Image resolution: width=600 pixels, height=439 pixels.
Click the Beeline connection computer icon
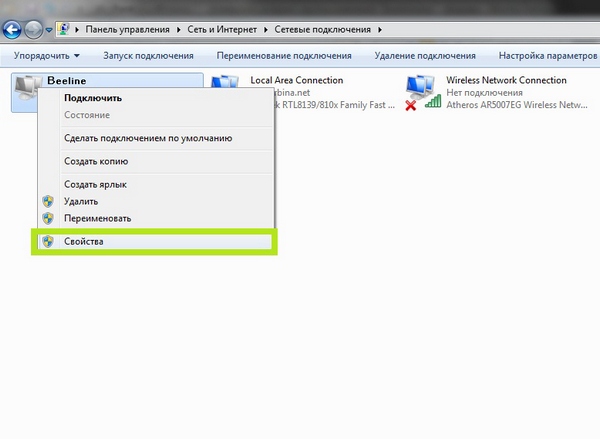point(26,87)
